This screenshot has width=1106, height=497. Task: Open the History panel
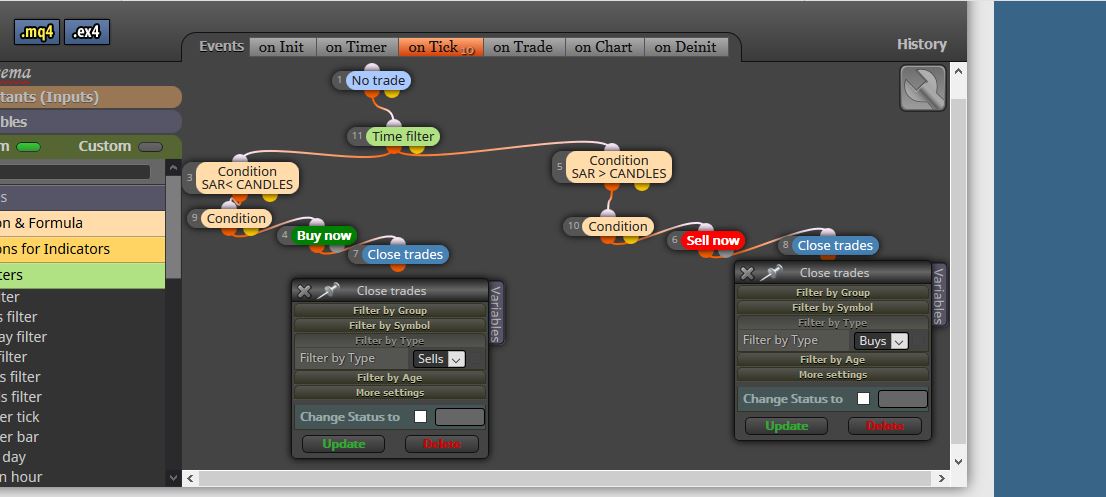921,44
